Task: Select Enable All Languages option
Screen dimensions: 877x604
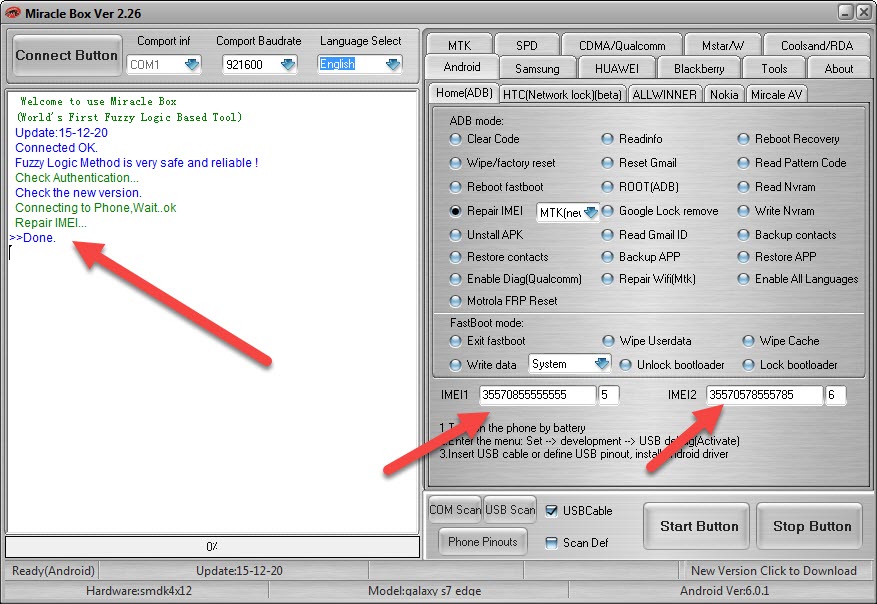Action: [743, 279]
